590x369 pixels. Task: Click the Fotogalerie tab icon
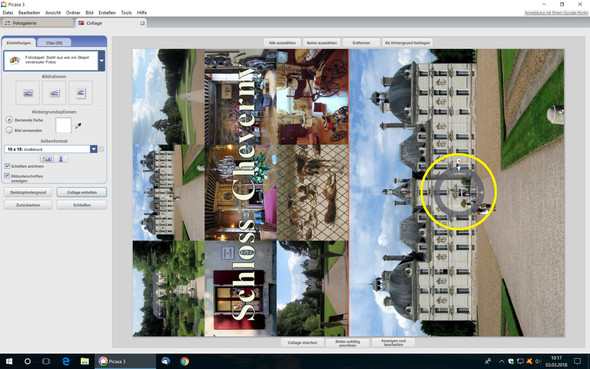coord(8,23)
